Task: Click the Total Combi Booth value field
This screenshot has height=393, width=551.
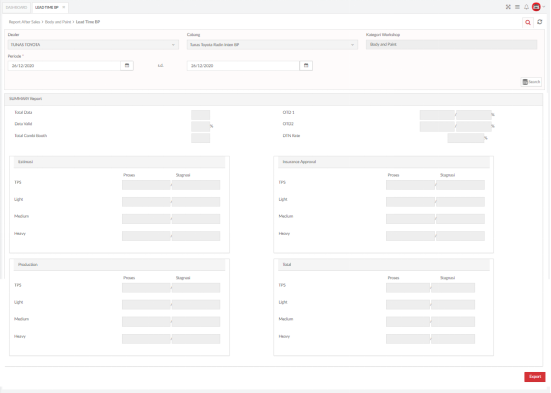Action: [x=200, y=138]
